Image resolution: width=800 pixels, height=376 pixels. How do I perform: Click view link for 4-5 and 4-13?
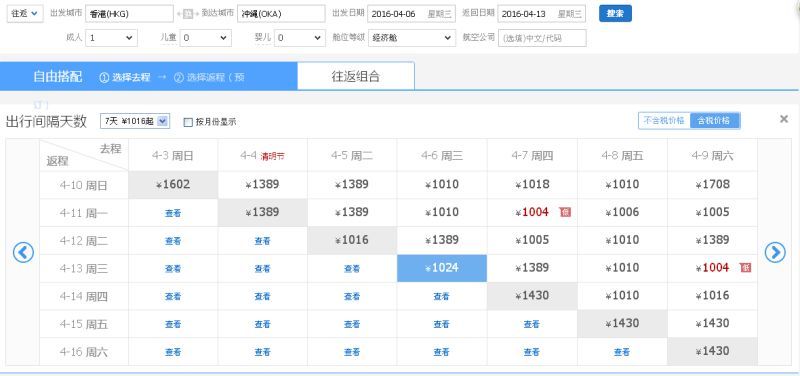point(352,269)
